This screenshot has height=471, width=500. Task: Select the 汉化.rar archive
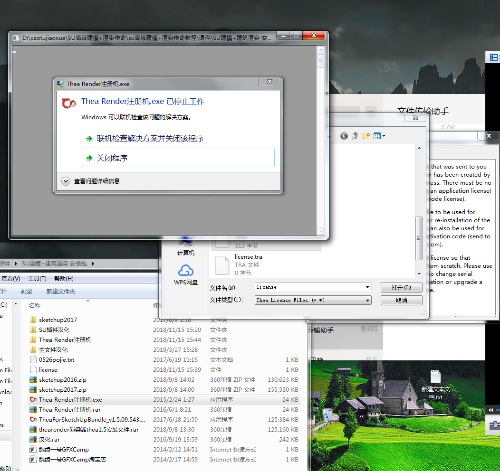click(x=45, y=440)
